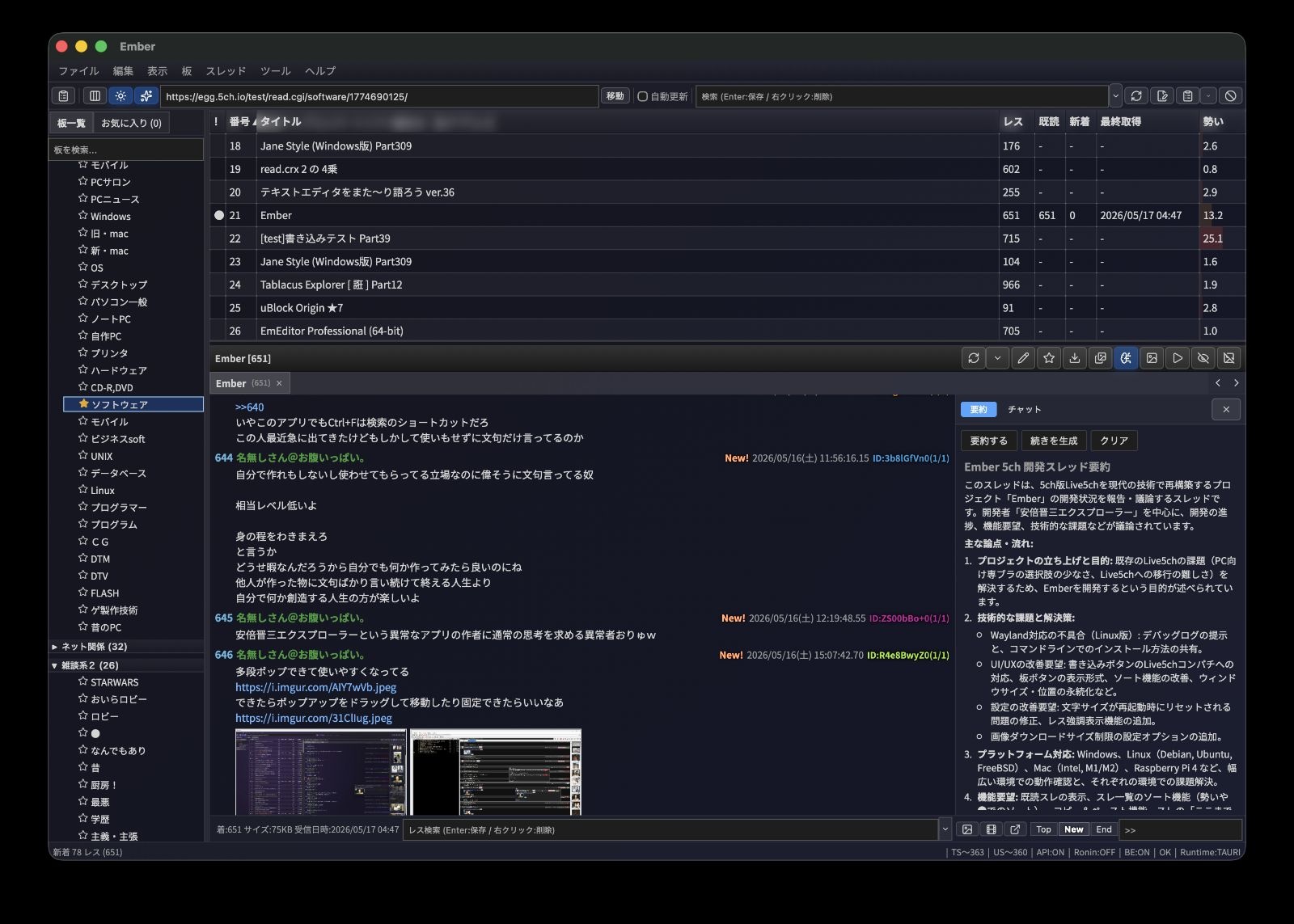
Task: Reload the Ember thread
Action: (974, 358)
